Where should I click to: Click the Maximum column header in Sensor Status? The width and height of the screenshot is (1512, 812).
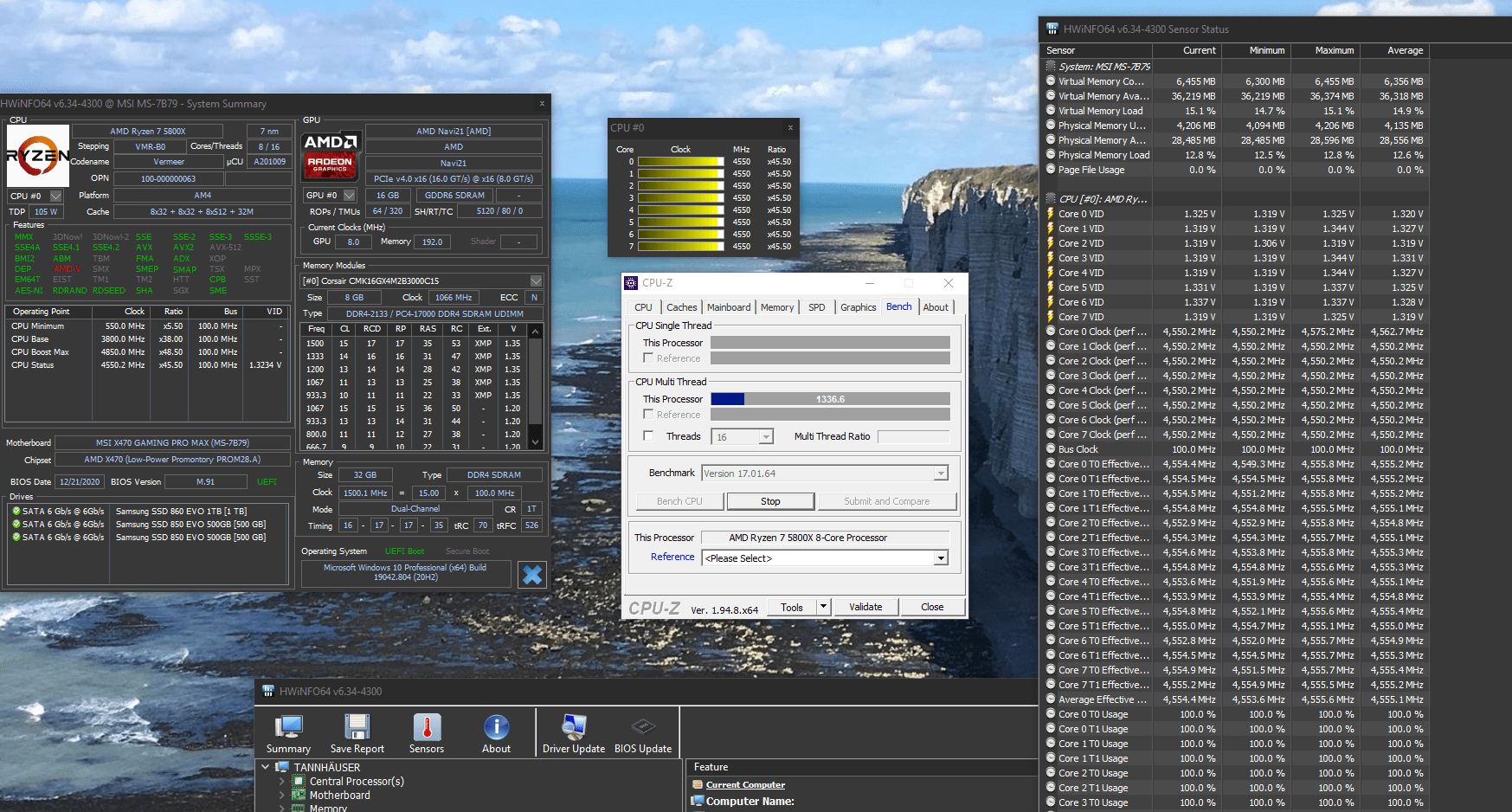(1326, 50)
